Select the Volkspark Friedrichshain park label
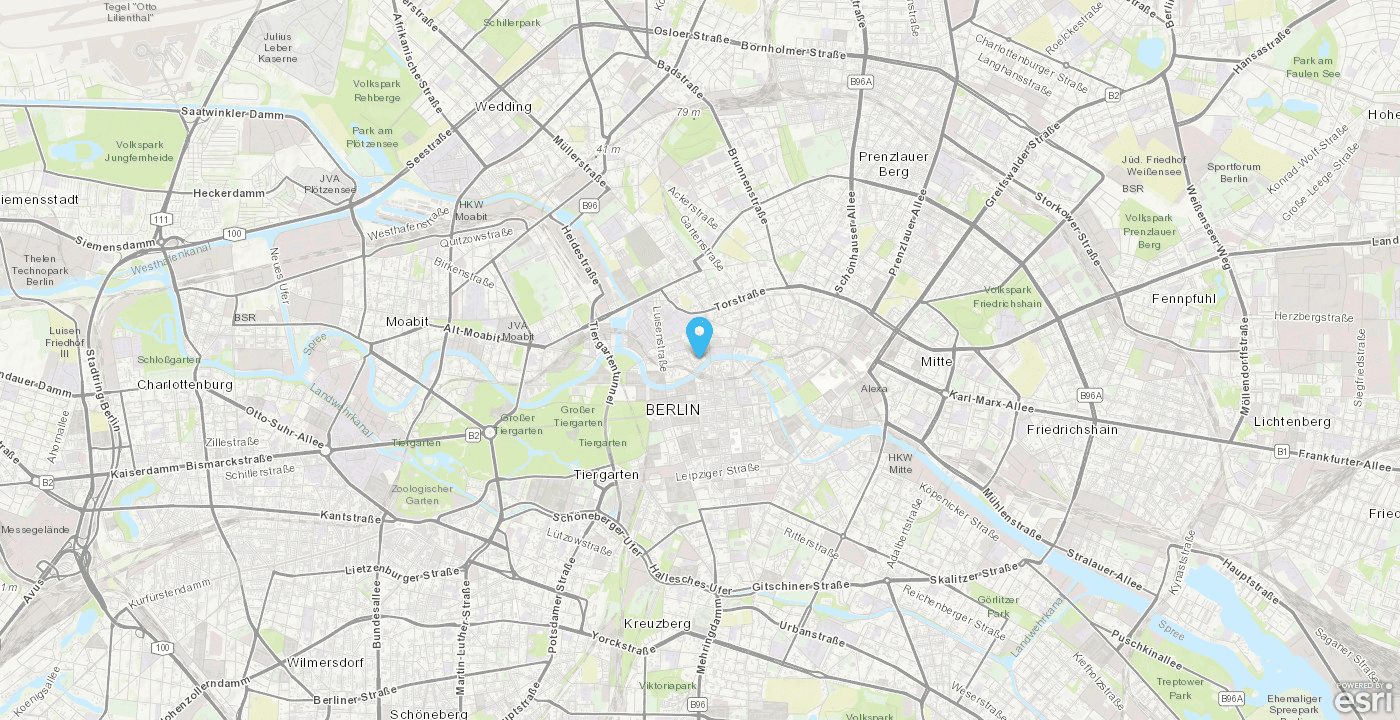 pyautogui.click(x=1008, y=297)
